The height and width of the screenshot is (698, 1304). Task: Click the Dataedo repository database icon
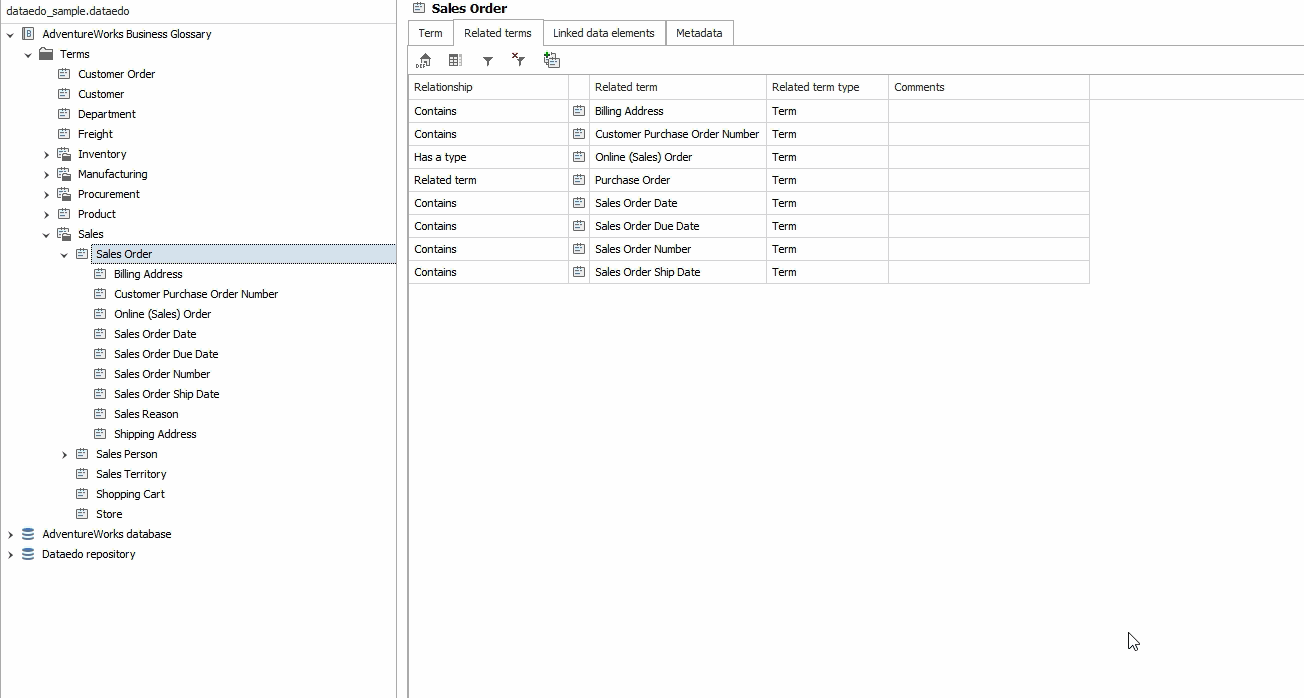point(28,554)
